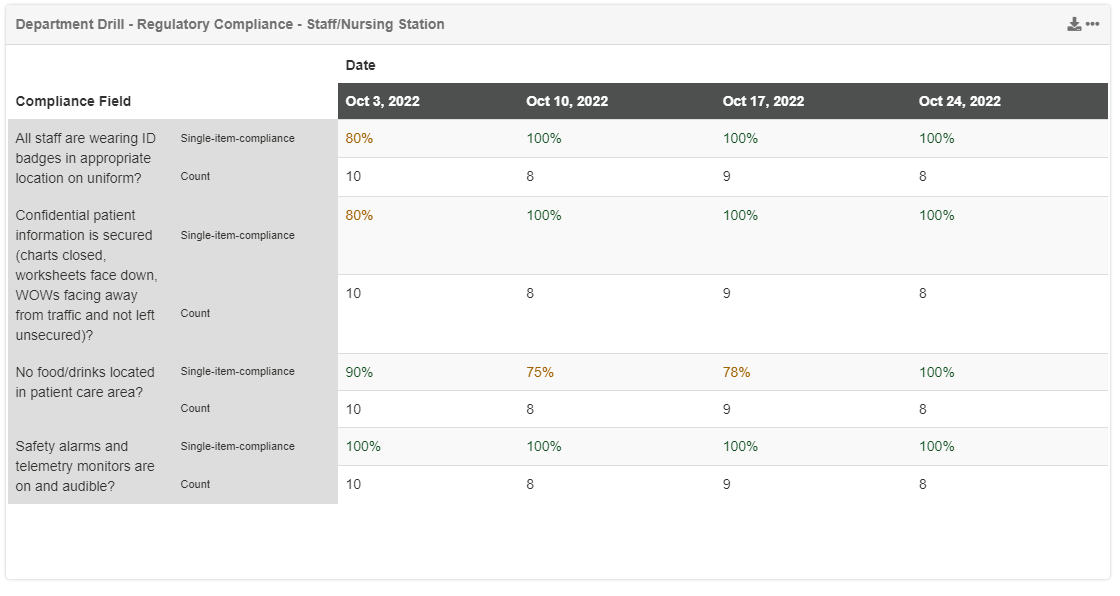Viewport: 1120px width, 596px height.
Task: Click the 80% ID badges value for Oct 3
Action: point(359,138)
